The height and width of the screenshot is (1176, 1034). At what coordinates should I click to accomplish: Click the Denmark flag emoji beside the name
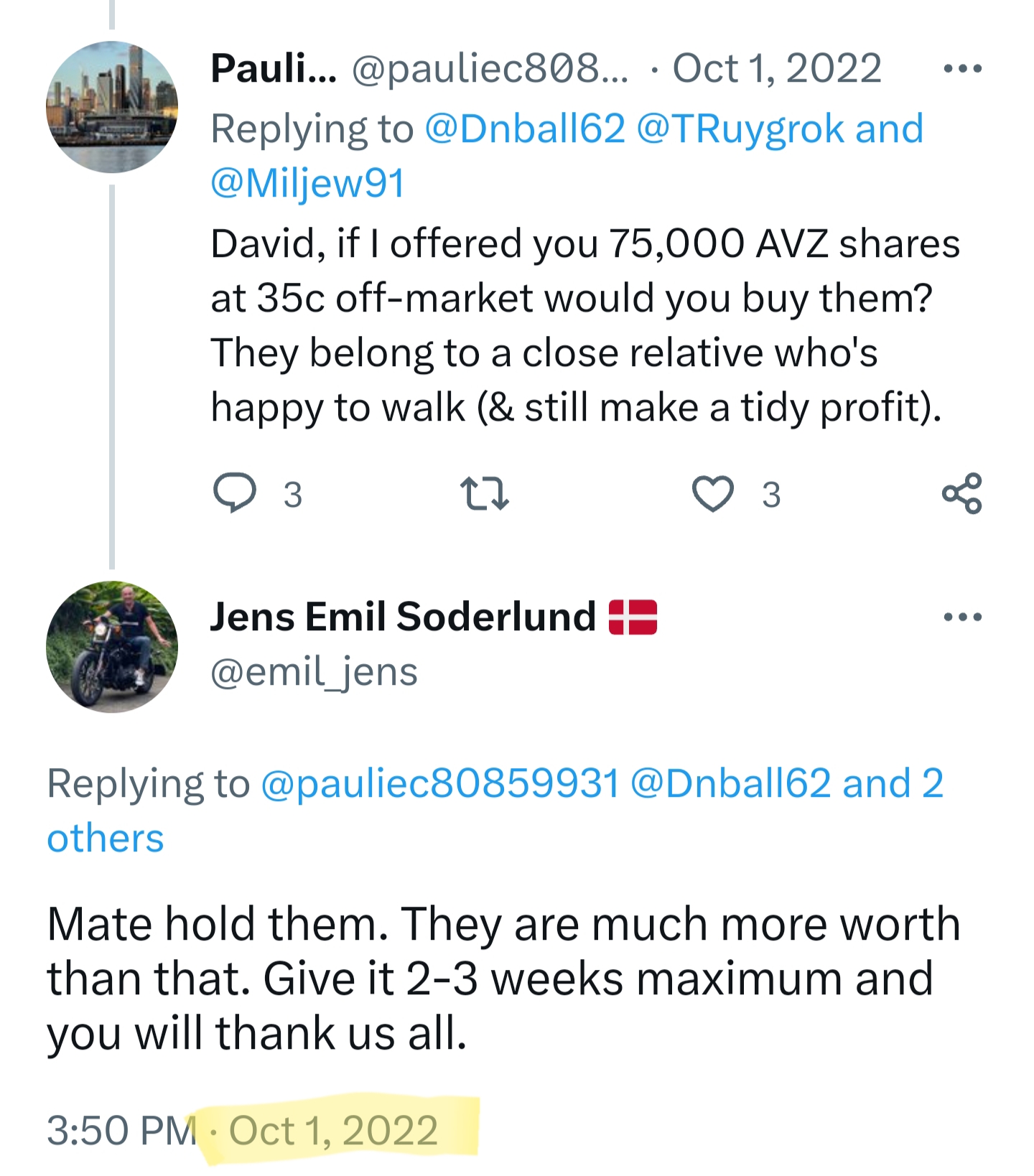pyautogui.click(x=633, y=617)
